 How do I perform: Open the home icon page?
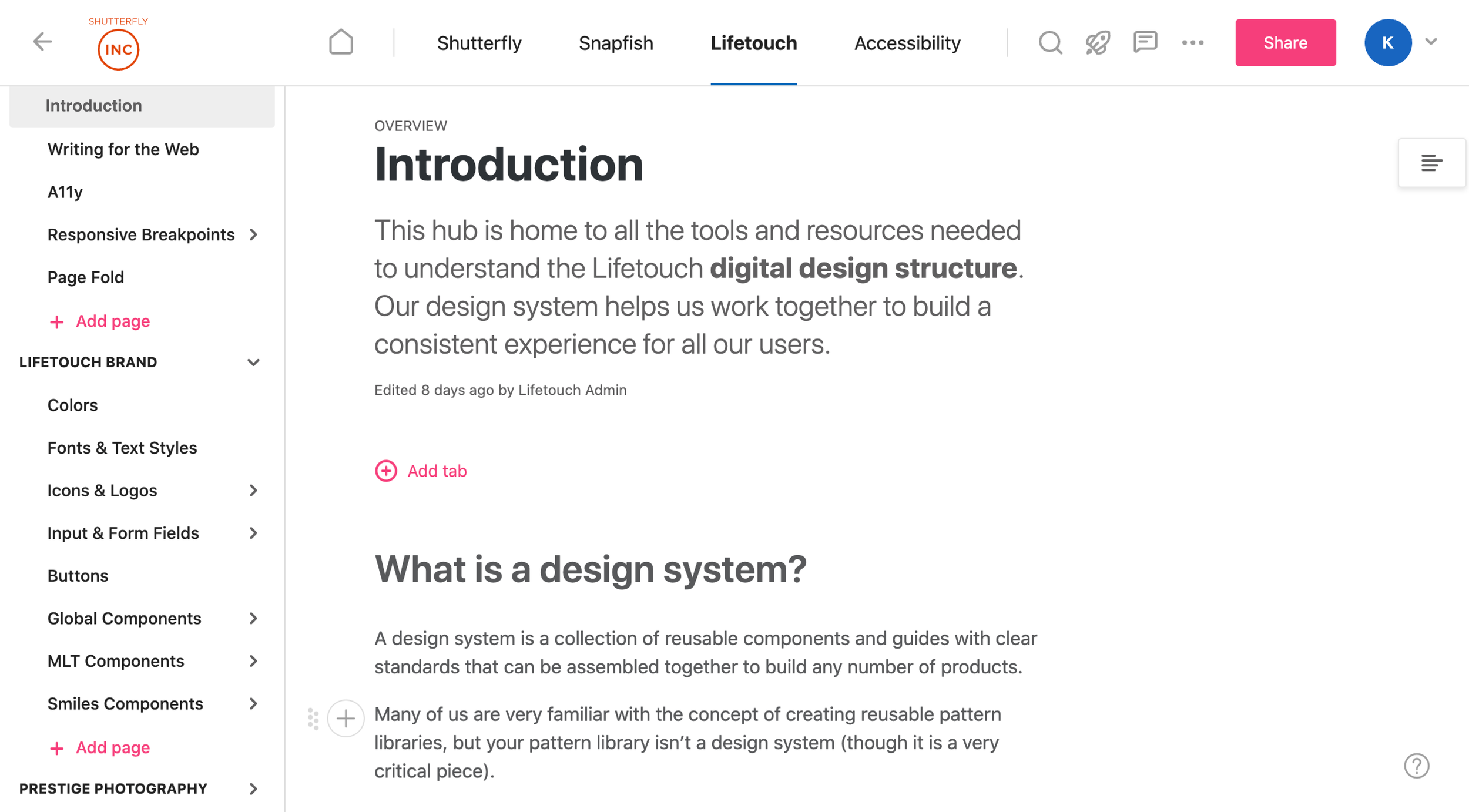tap(341, 42)
